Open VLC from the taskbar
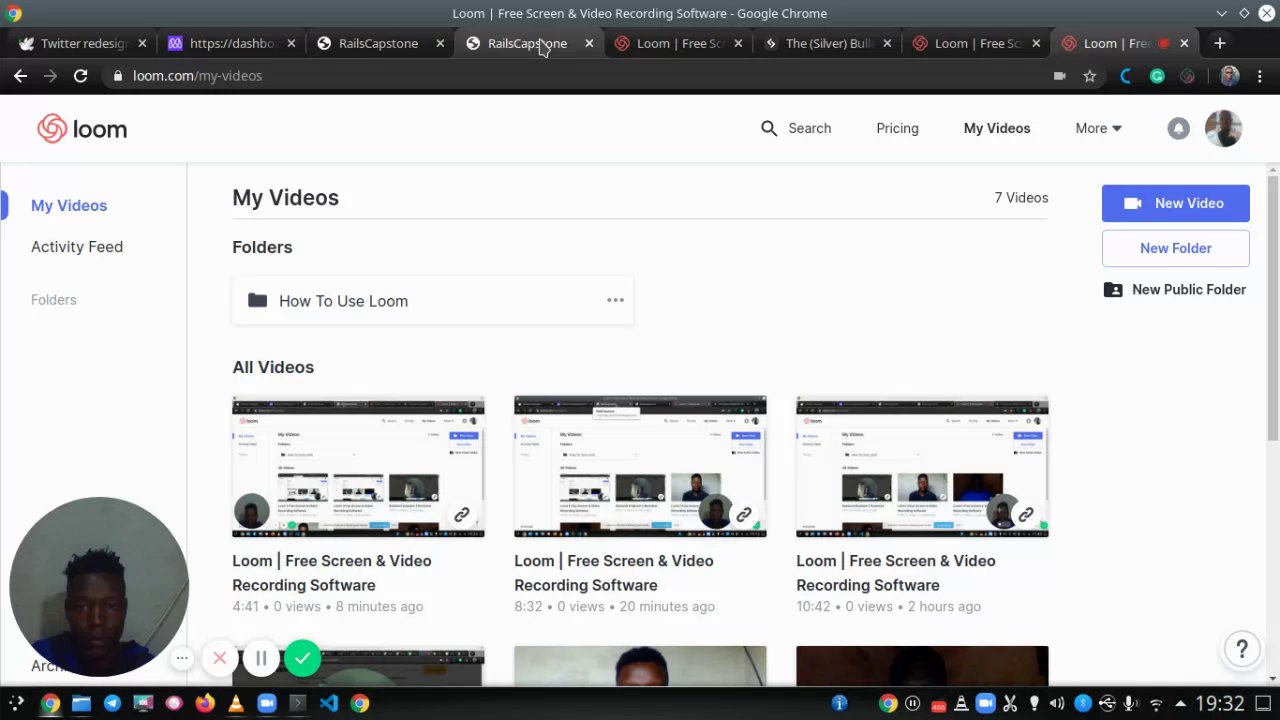1280x720 pixels. coord(236,703)
